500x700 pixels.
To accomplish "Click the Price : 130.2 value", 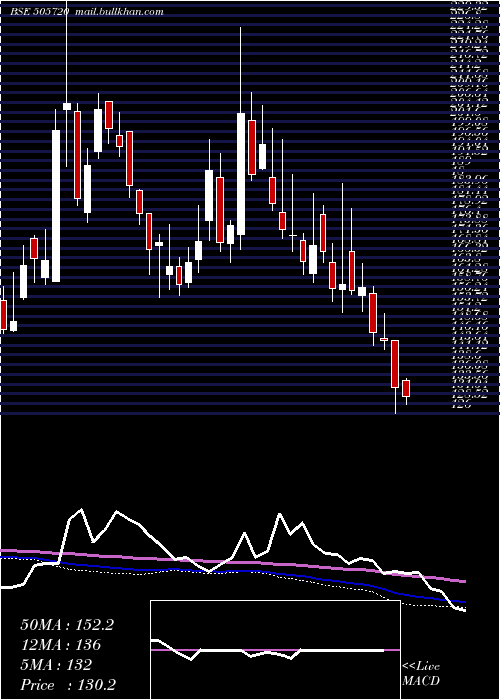I will click(67, 685).
